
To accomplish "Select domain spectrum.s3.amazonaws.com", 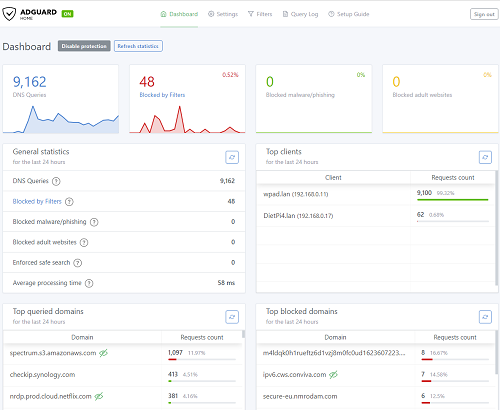I will (x=53, y=353).
